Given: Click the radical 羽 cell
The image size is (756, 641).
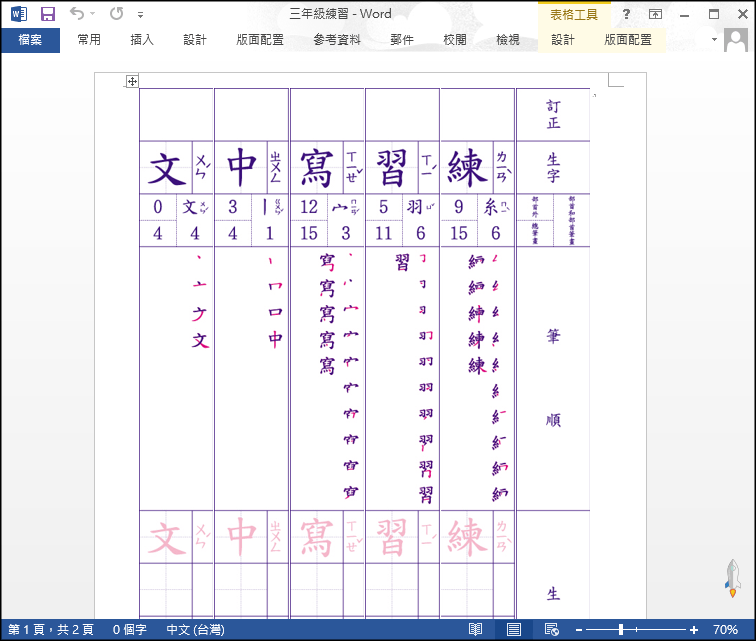Looking at the screenshot, I should point(420,207).
